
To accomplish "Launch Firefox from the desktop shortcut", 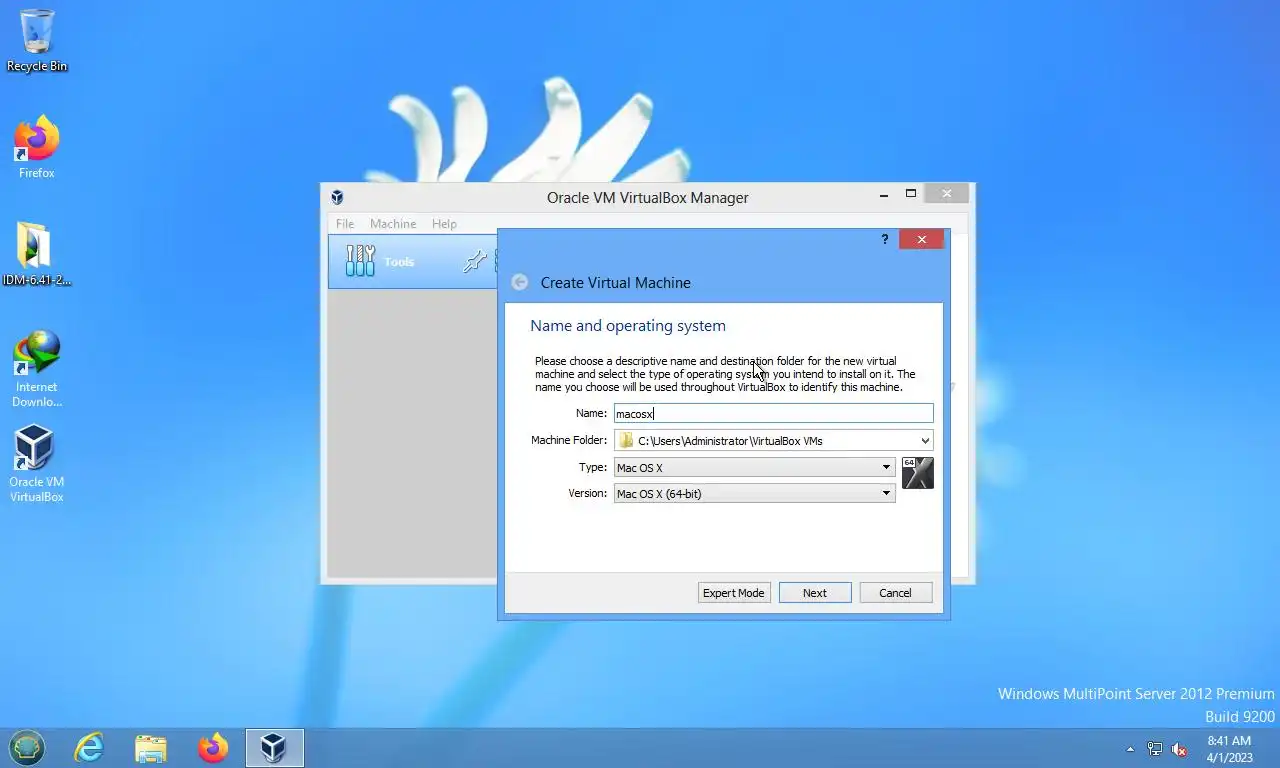I will pos(37,148).
